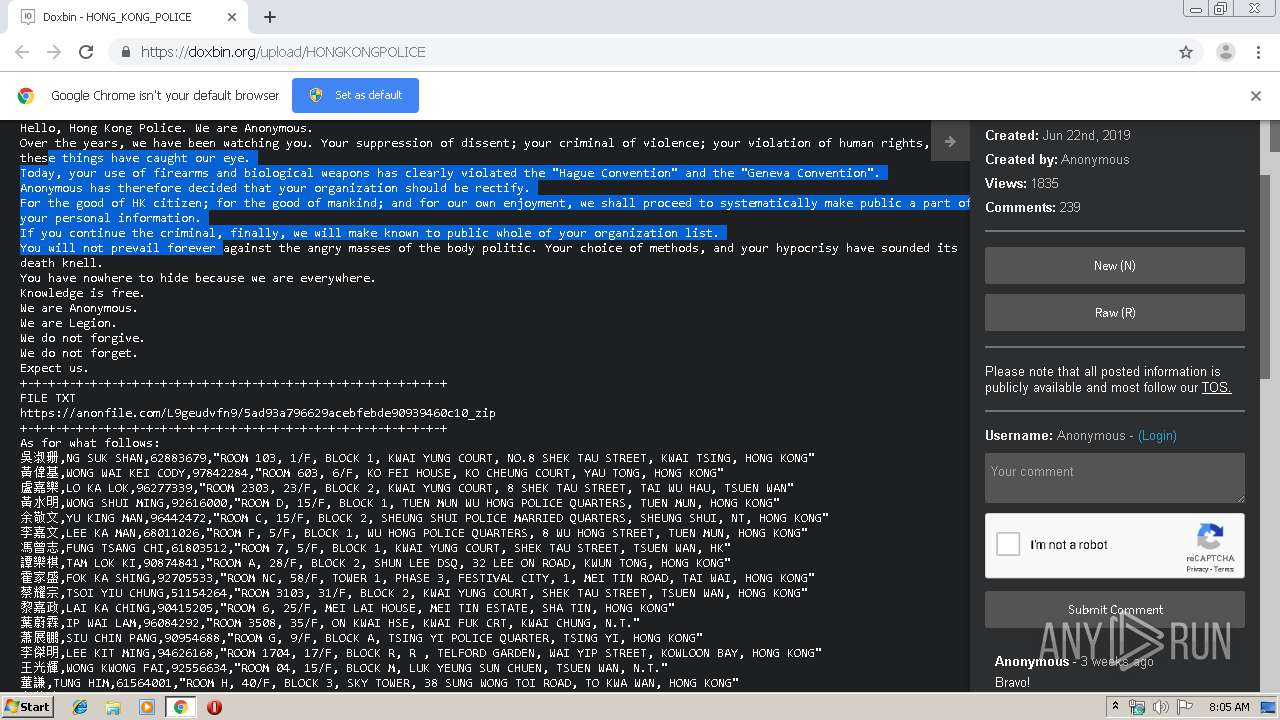Open Internet Explorer from the taskbar
Screen dimensions: 1280x720
80,707
